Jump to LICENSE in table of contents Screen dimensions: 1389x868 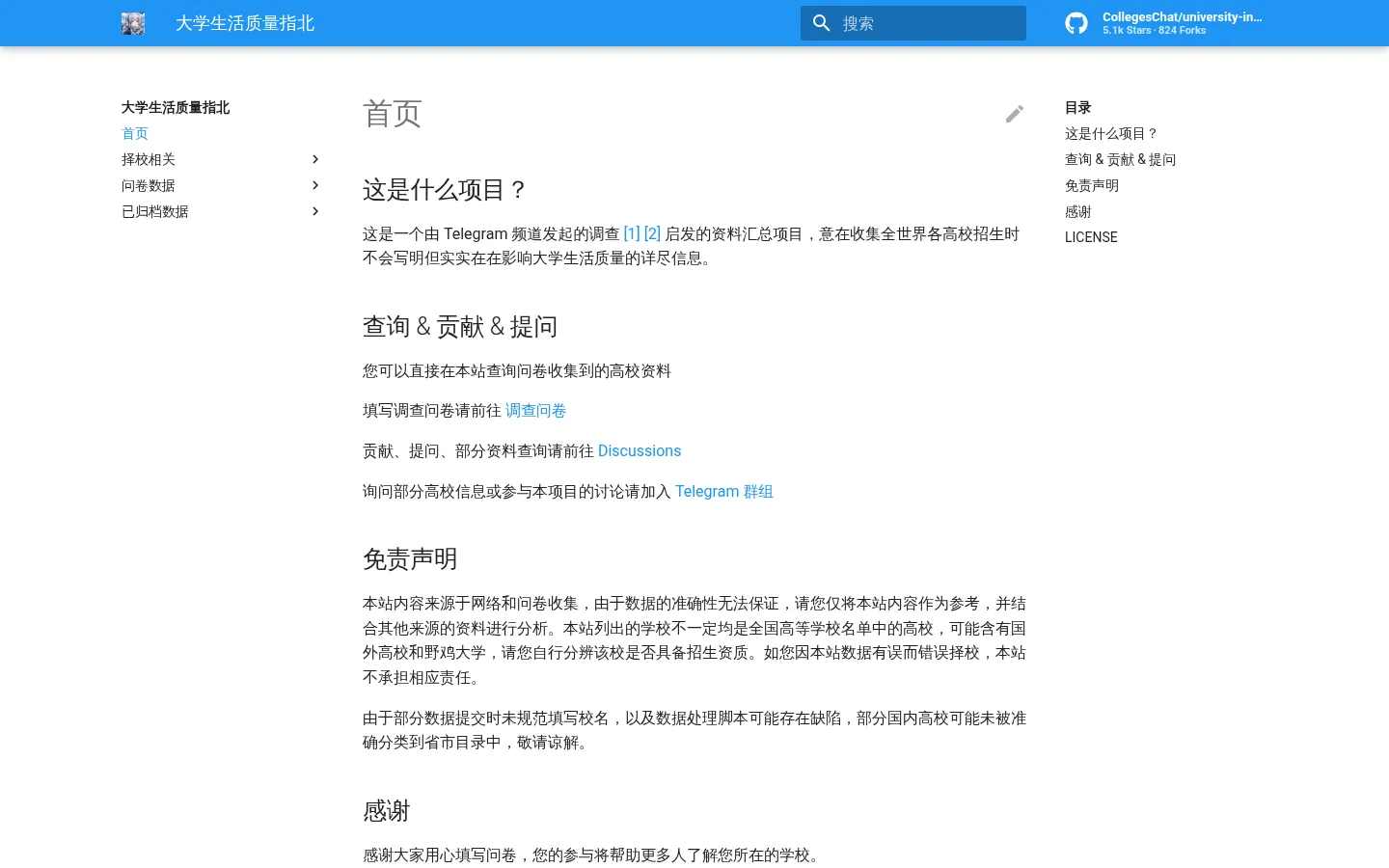1091,237
